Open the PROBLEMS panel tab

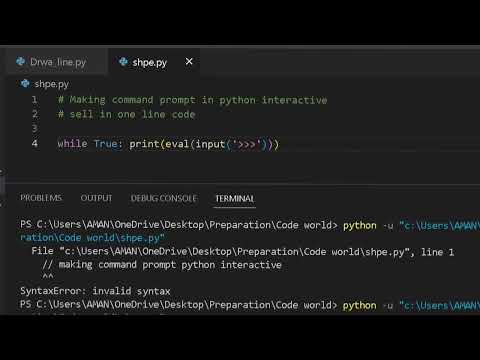click(41, 198)
